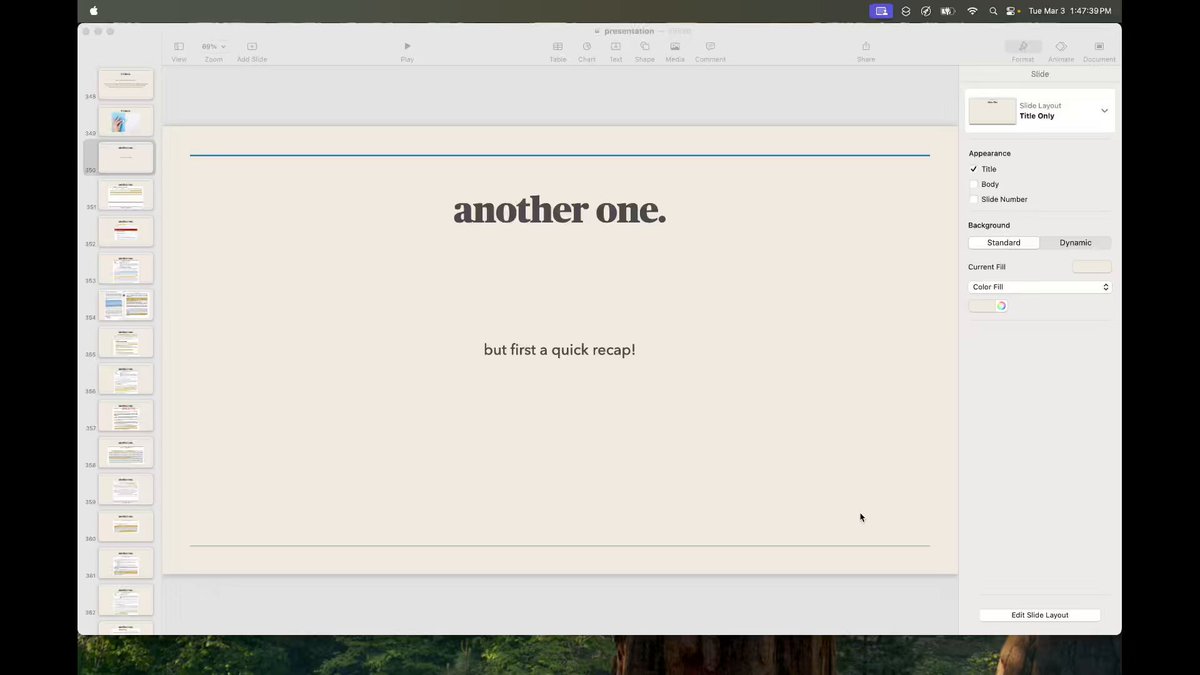The height and width of the screenshot is (675, 1200).
Task: Insert a Chart using toolbar icon
Action: tap(587, 46)
